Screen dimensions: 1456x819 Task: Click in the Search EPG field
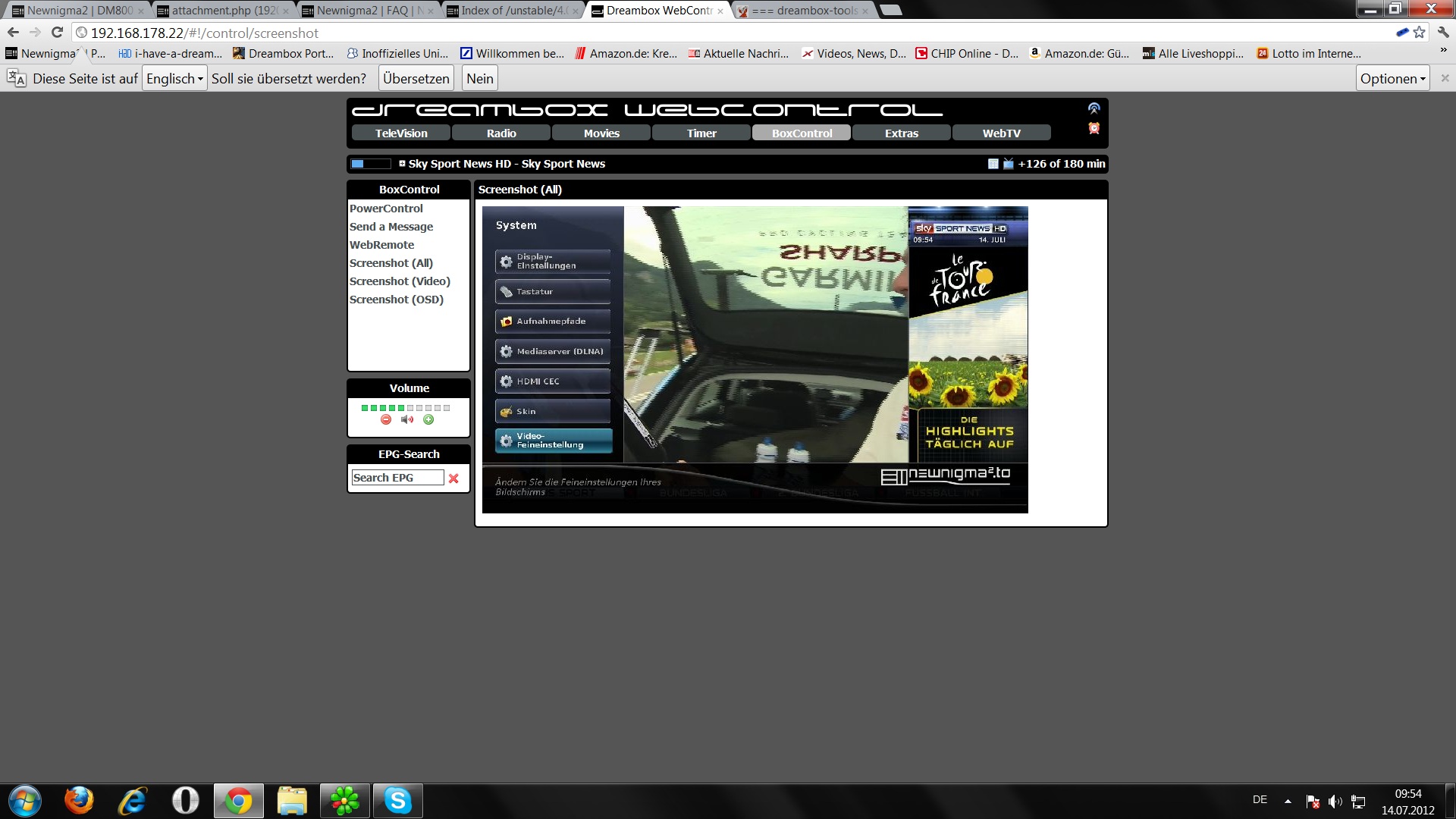(x=397, y=478)
